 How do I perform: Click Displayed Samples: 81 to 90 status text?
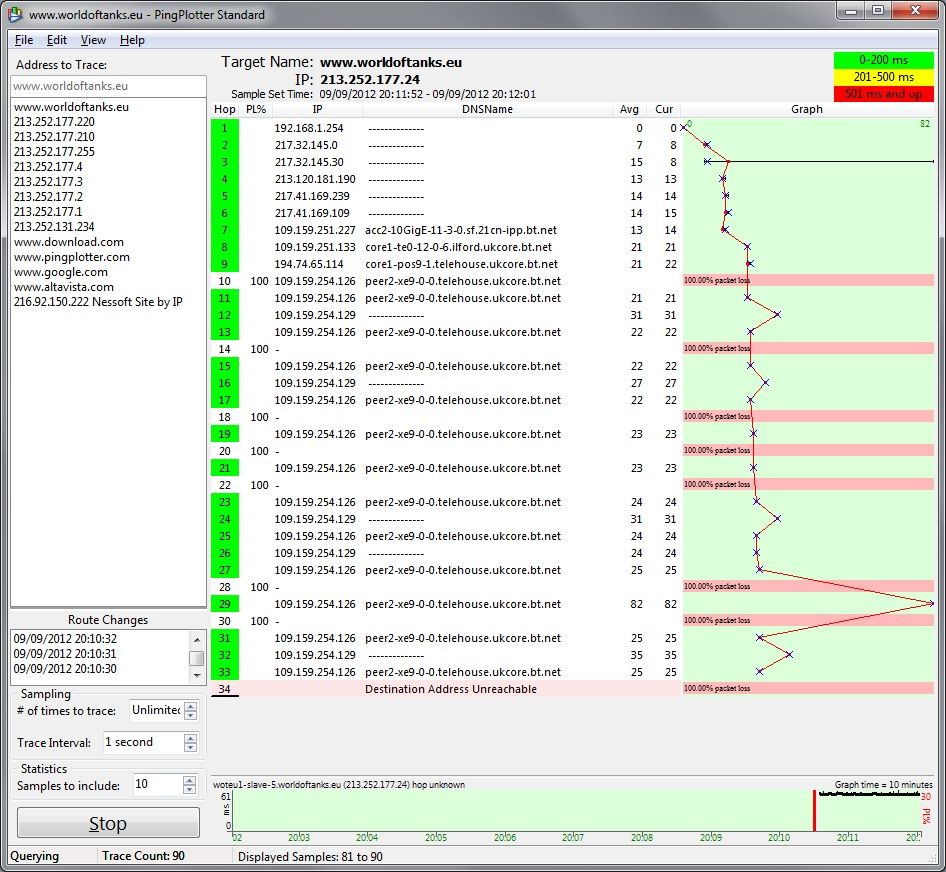[x=310, y=856]
